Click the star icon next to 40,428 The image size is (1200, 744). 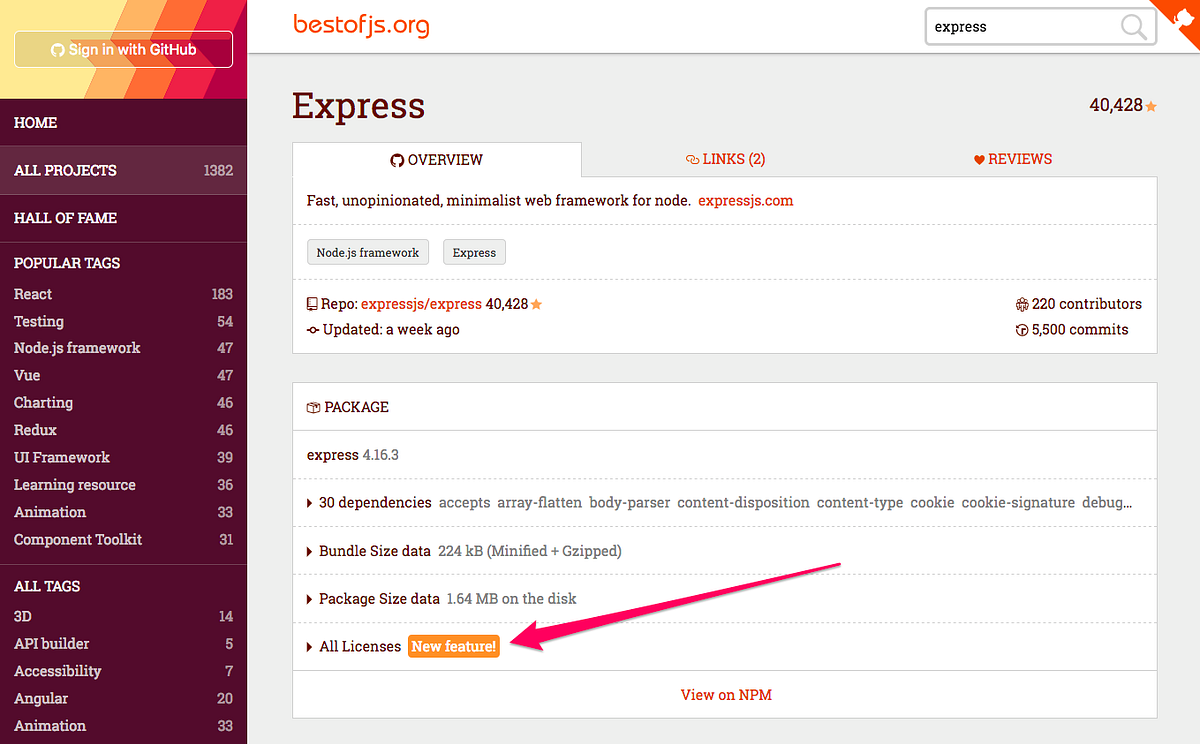point(1150,104)
